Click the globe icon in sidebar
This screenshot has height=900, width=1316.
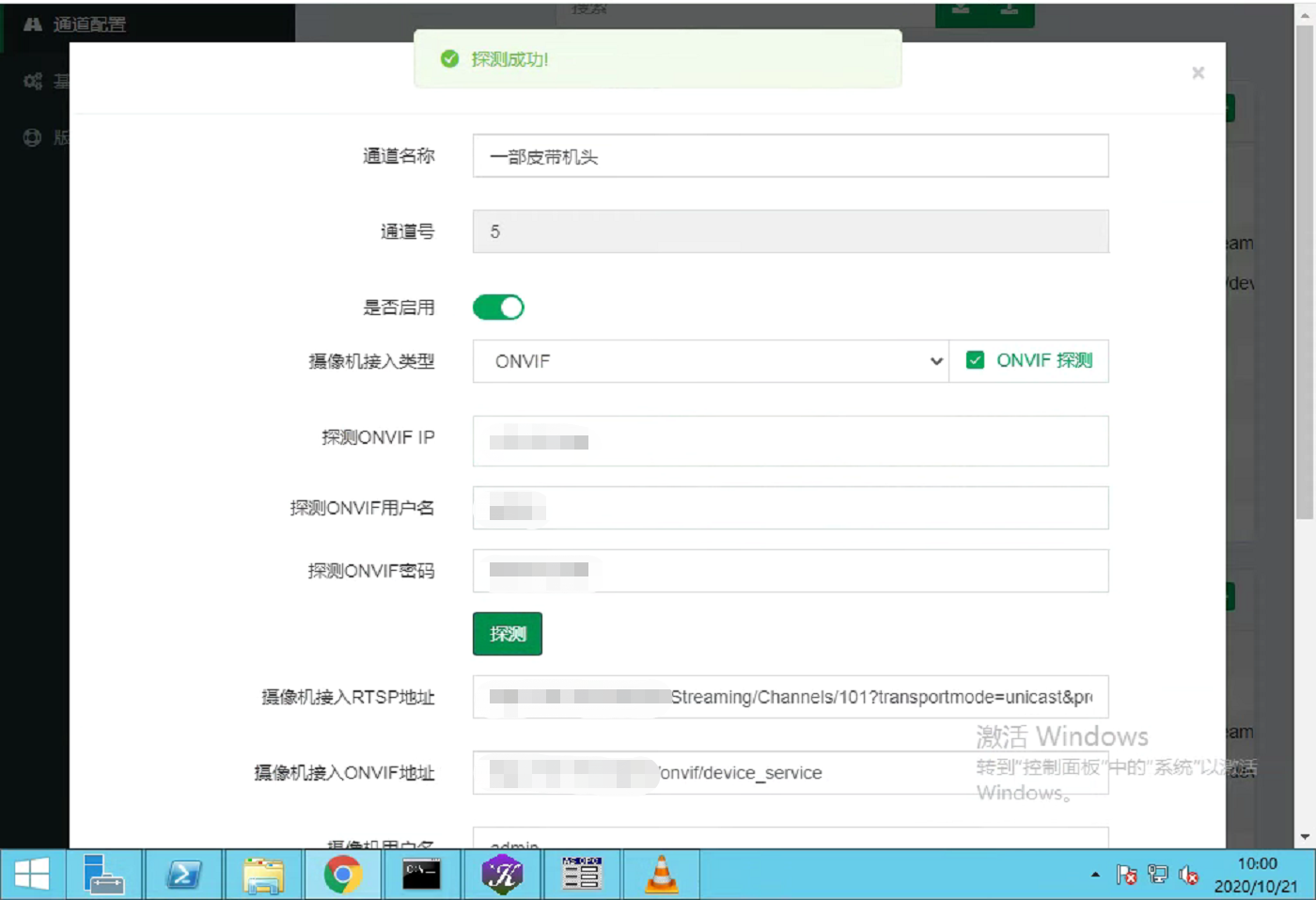tap(33, 137)
